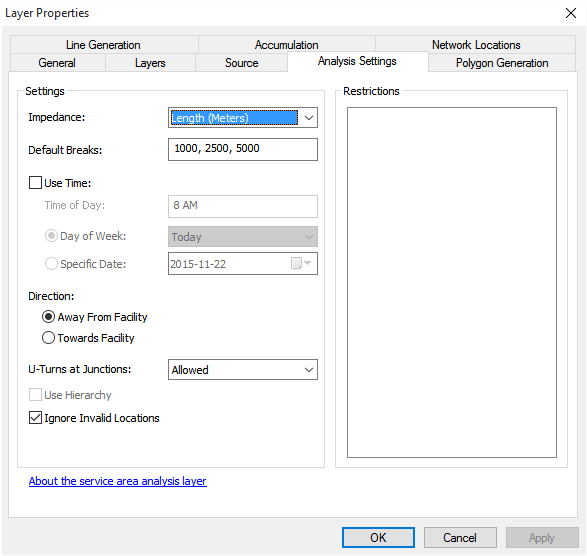The height and width of the screenshot is (556, 587).
Task: Select the Specific Date radio button
Action: [x=51, y=264]
